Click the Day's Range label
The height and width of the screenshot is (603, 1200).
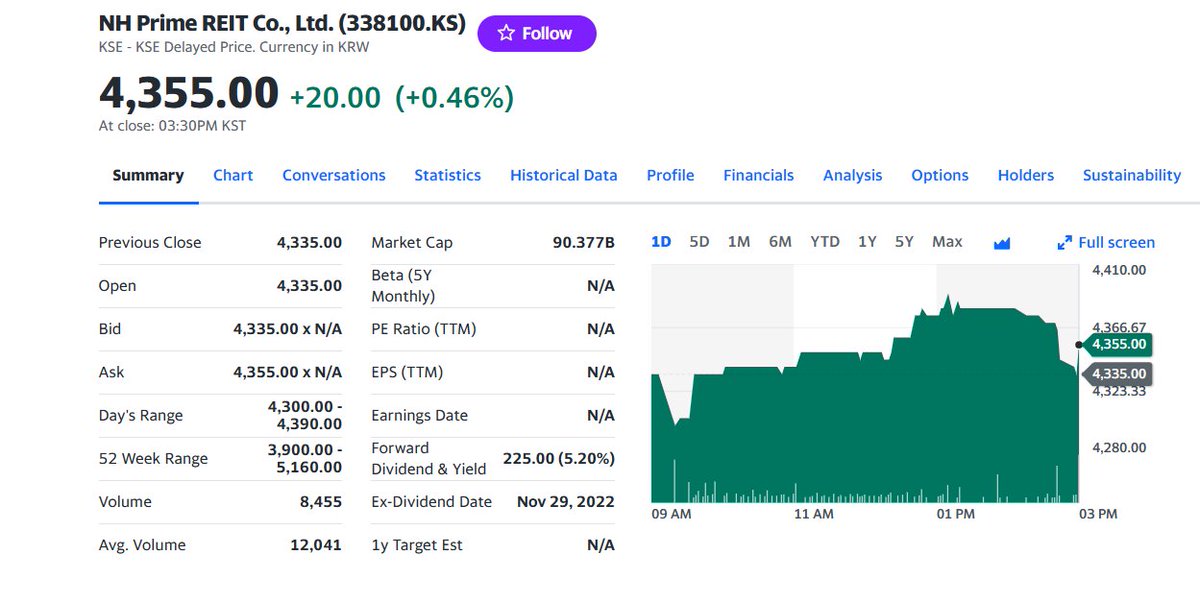click(x=141, y=416)
